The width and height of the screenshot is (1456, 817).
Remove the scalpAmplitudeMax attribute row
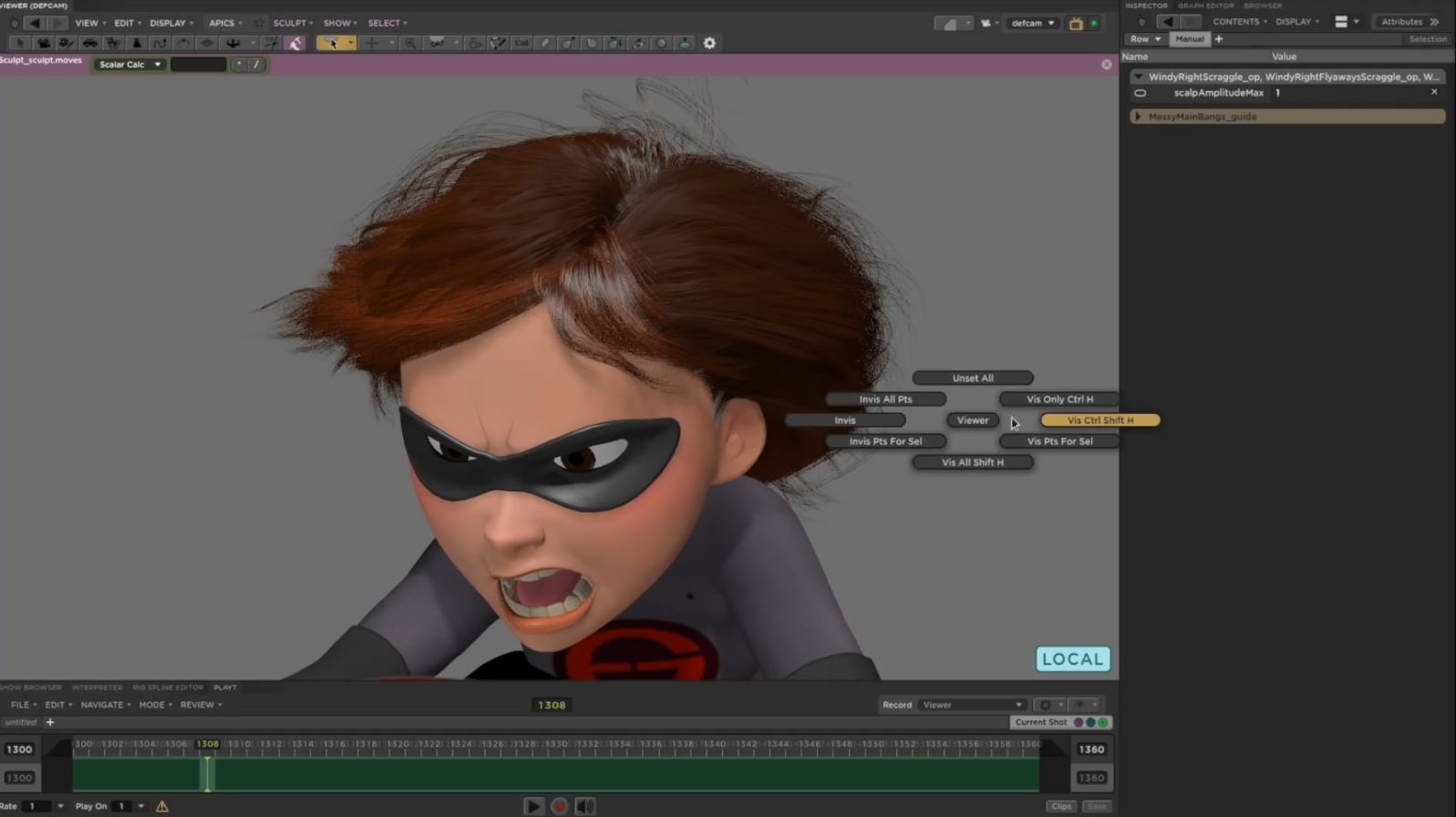pos(1434,92)
